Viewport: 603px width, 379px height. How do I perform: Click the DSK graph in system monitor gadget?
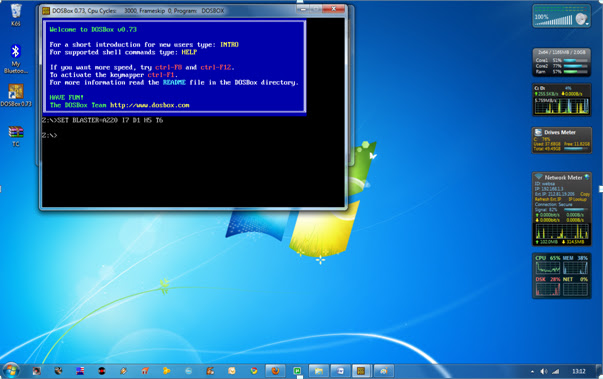tap(548, 289)
